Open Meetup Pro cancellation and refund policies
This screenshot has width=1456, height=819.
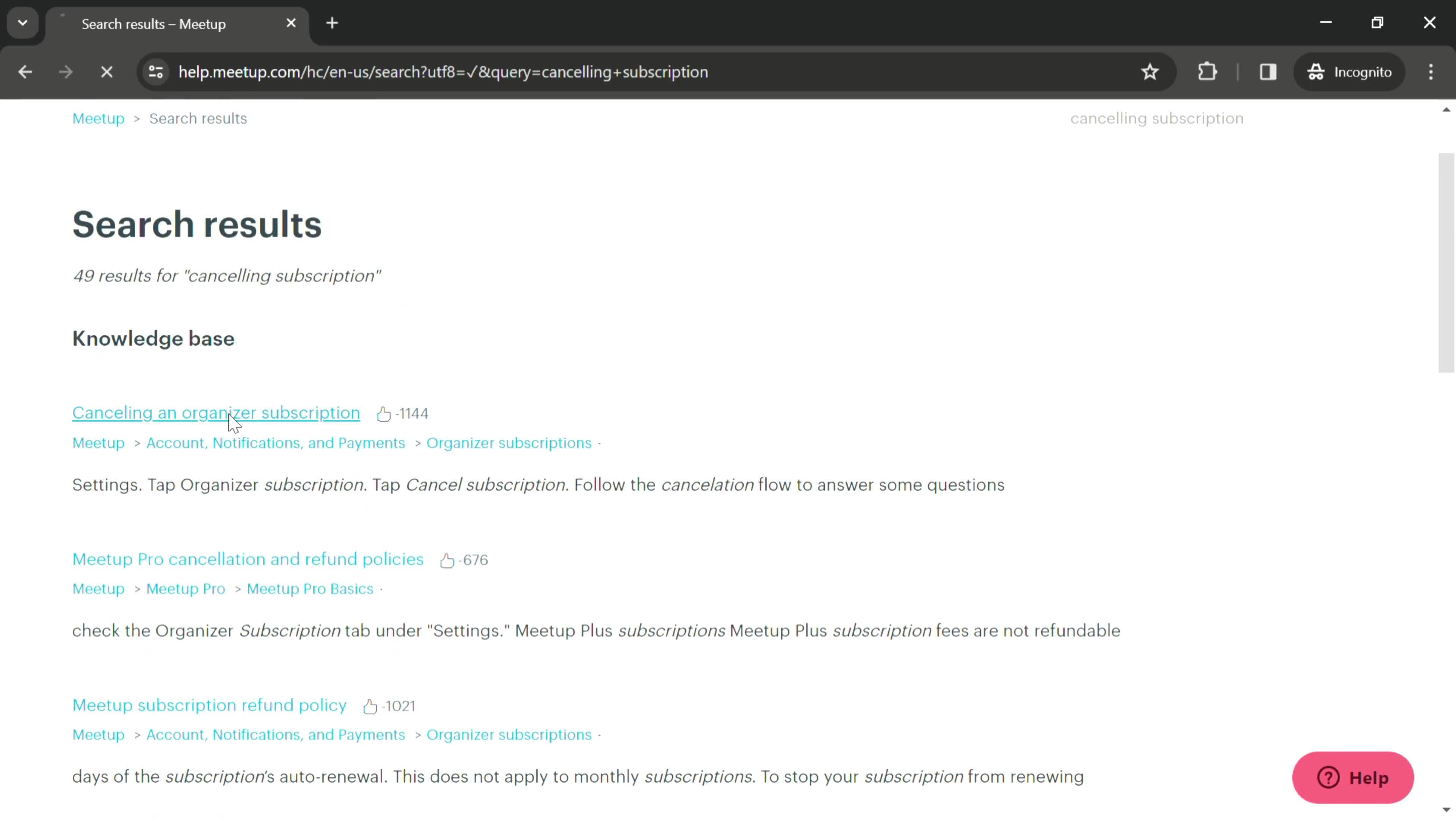[x=248, y=560]
